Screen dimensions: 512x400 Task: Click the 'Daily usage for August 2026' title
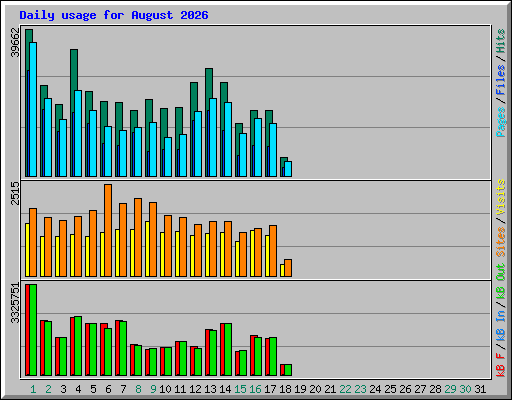coord(114,15)
